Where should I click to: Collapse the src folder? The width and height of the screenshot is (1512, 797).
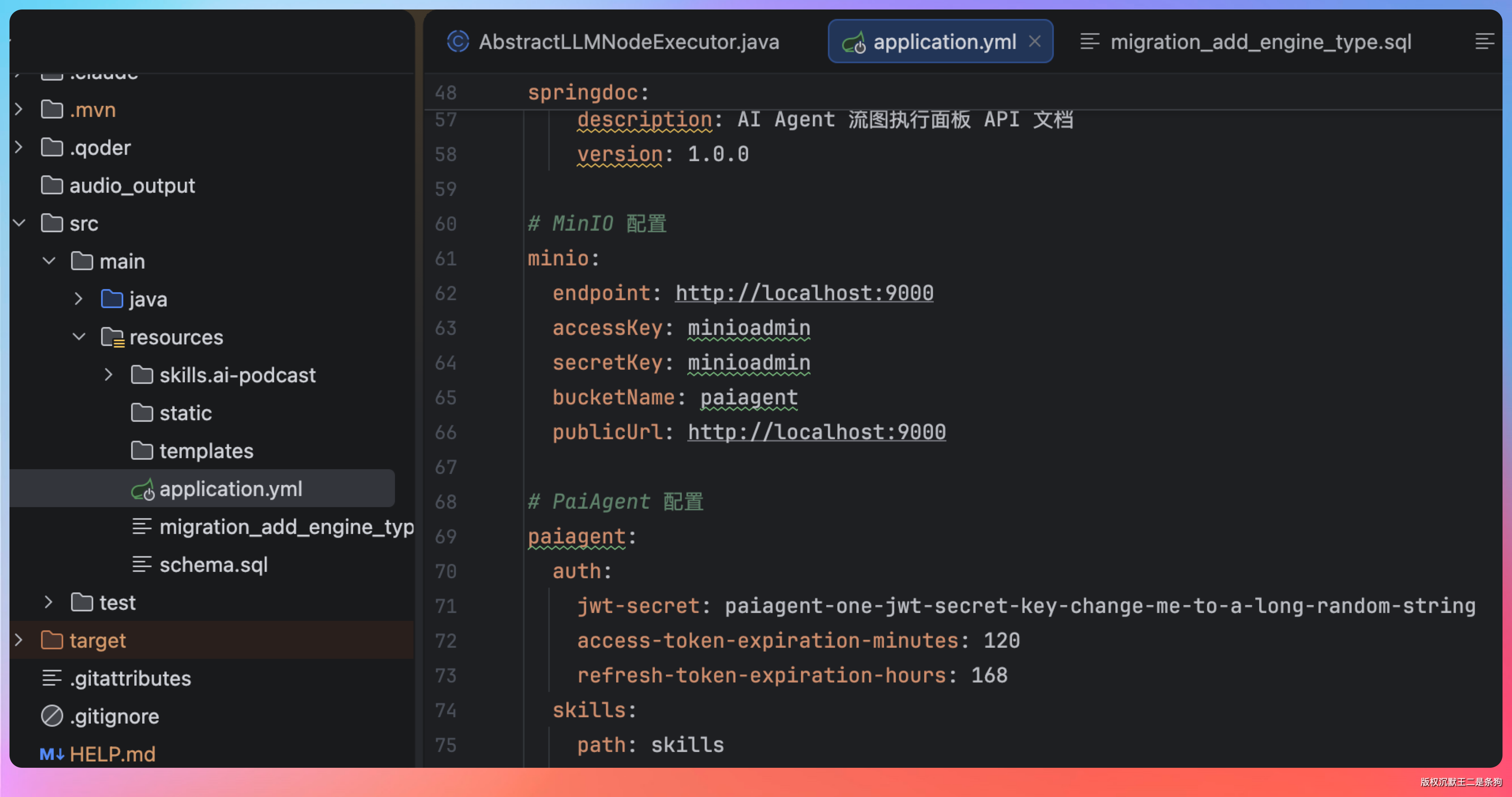(19, 223)
